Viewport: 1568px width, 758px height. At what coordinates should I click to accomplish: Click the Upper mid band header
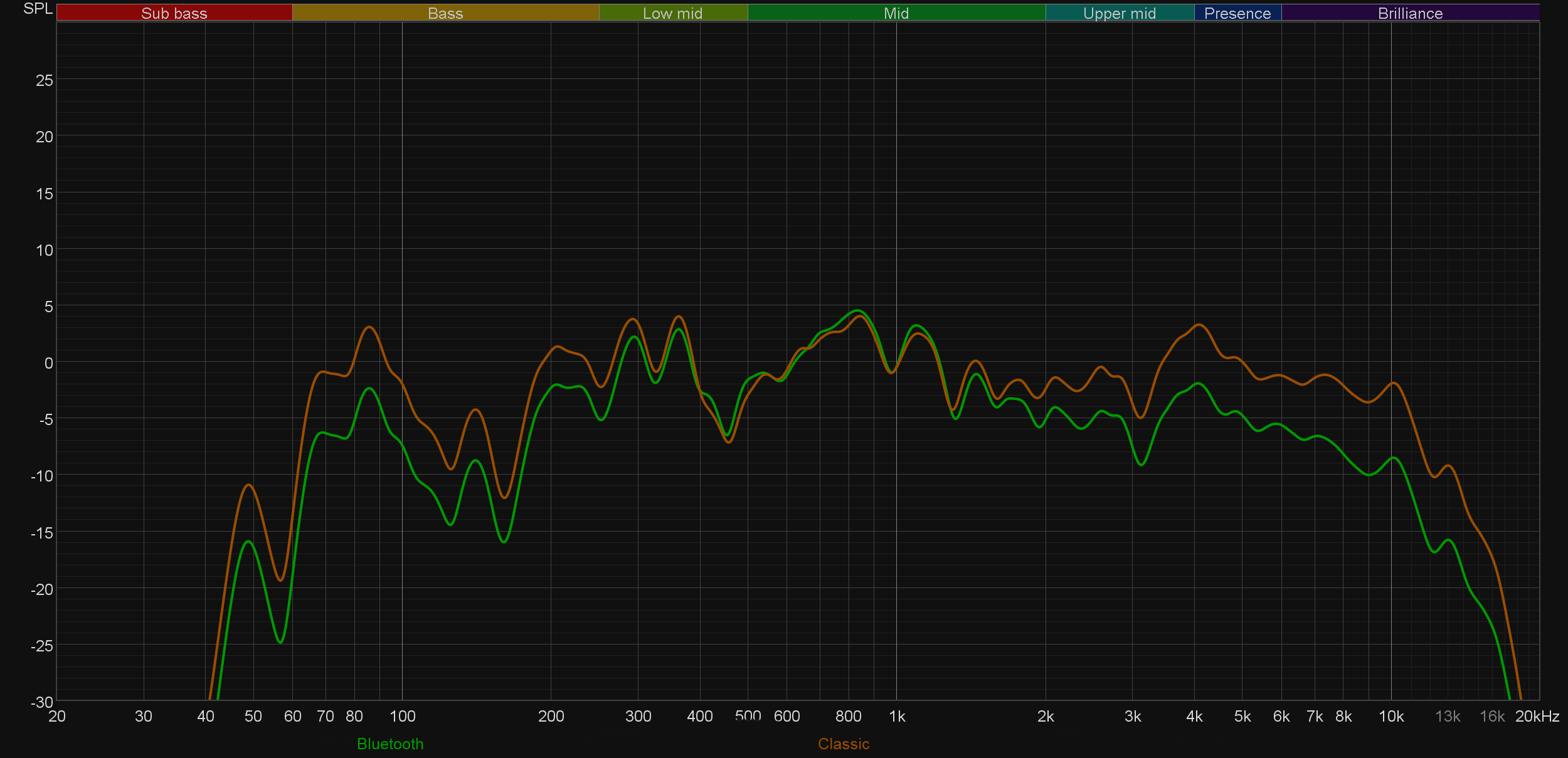click(1119, 13)
